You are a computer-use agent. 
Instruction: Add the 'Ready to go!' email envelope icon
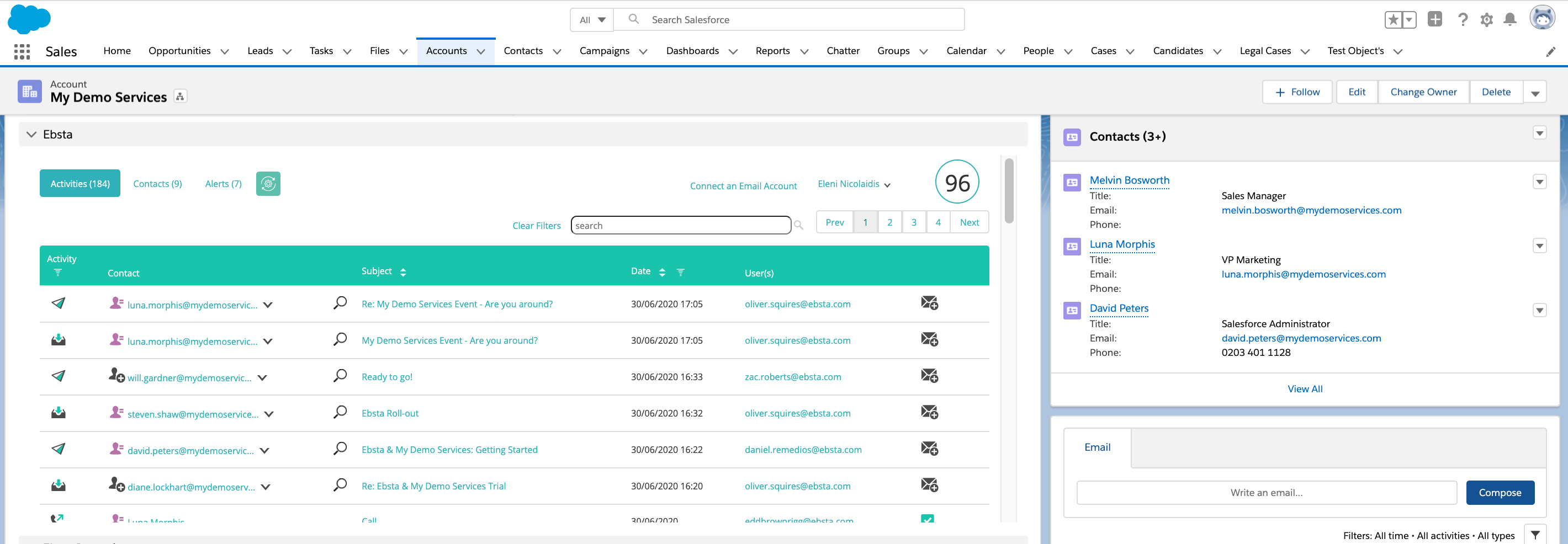click(x=929, y=376)
